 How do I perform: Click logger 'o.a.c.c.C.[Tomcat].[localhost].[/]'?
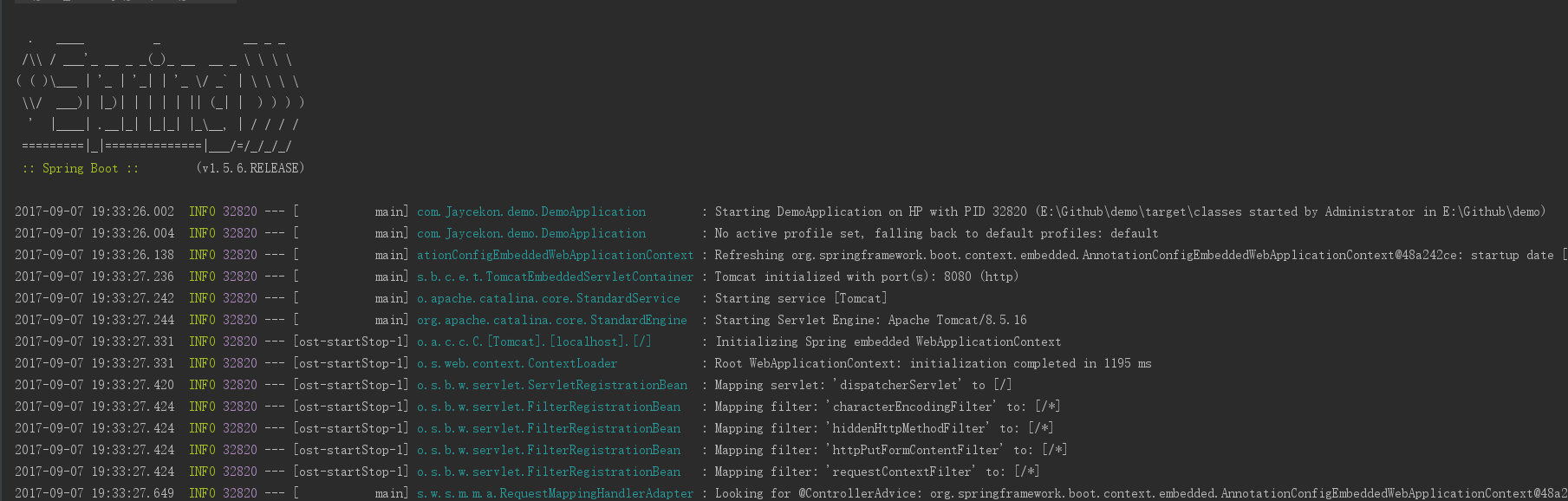click(x=534, y=342)
